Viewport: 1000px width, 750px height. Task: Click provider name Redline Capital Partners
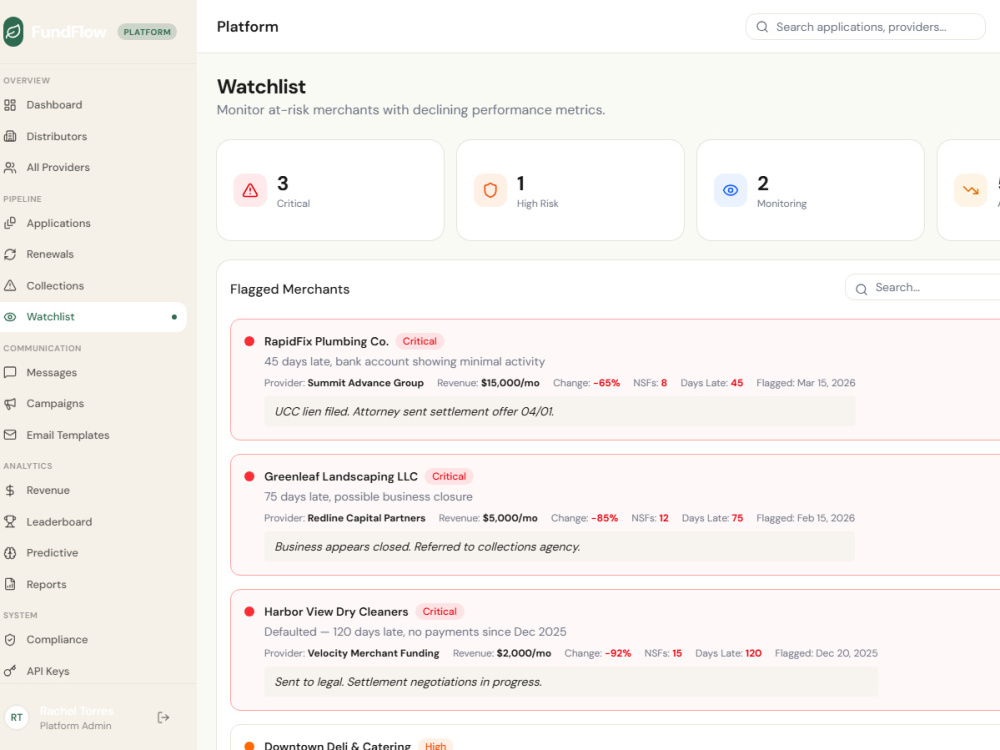tap(366, 518)
